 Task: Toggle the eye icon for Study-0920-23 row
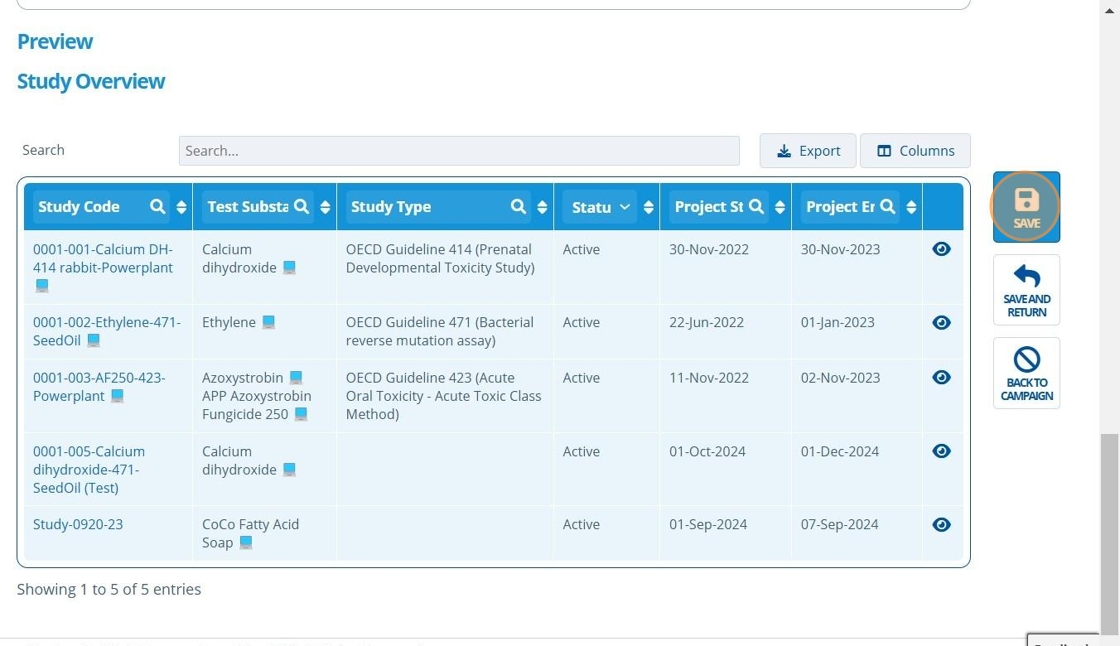[941, 525]
